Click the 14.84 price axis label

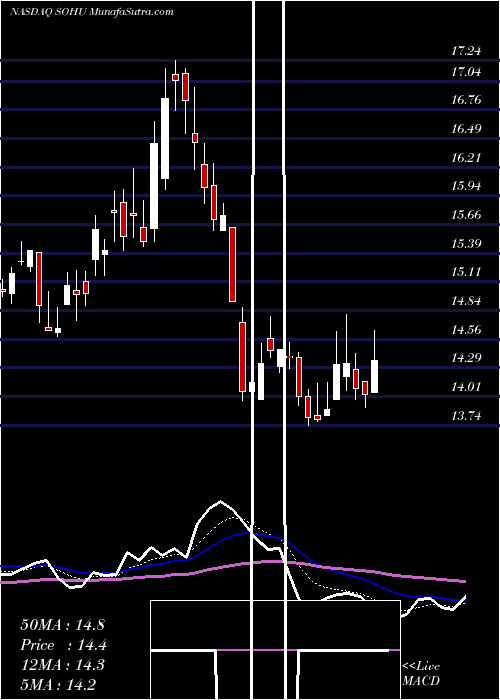click(x=466, y=301)
